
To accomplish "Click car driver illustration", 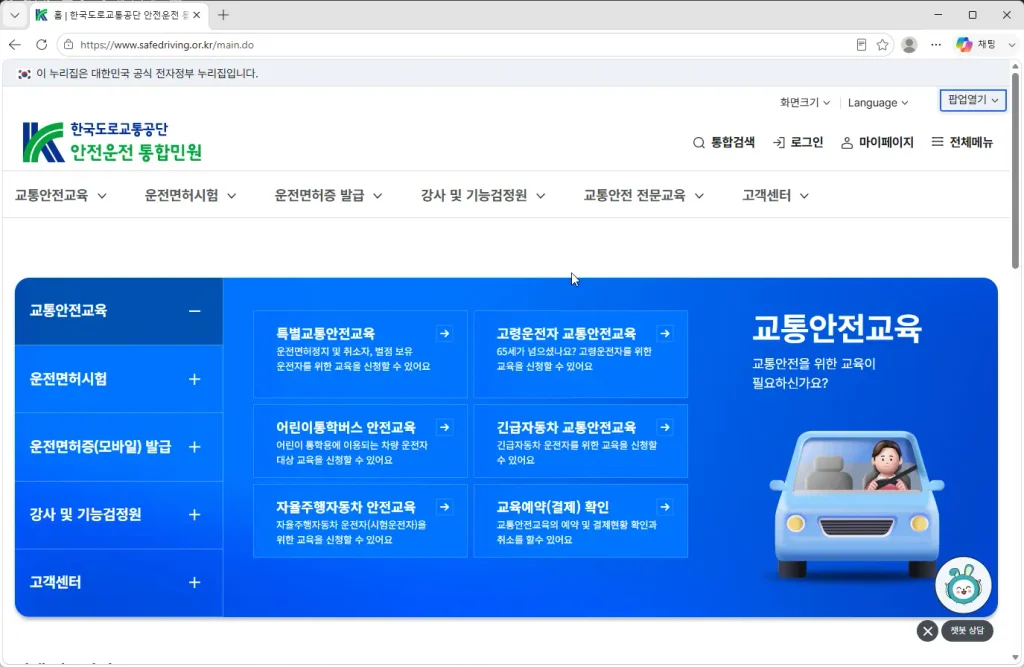I will (x=856, y=503).
